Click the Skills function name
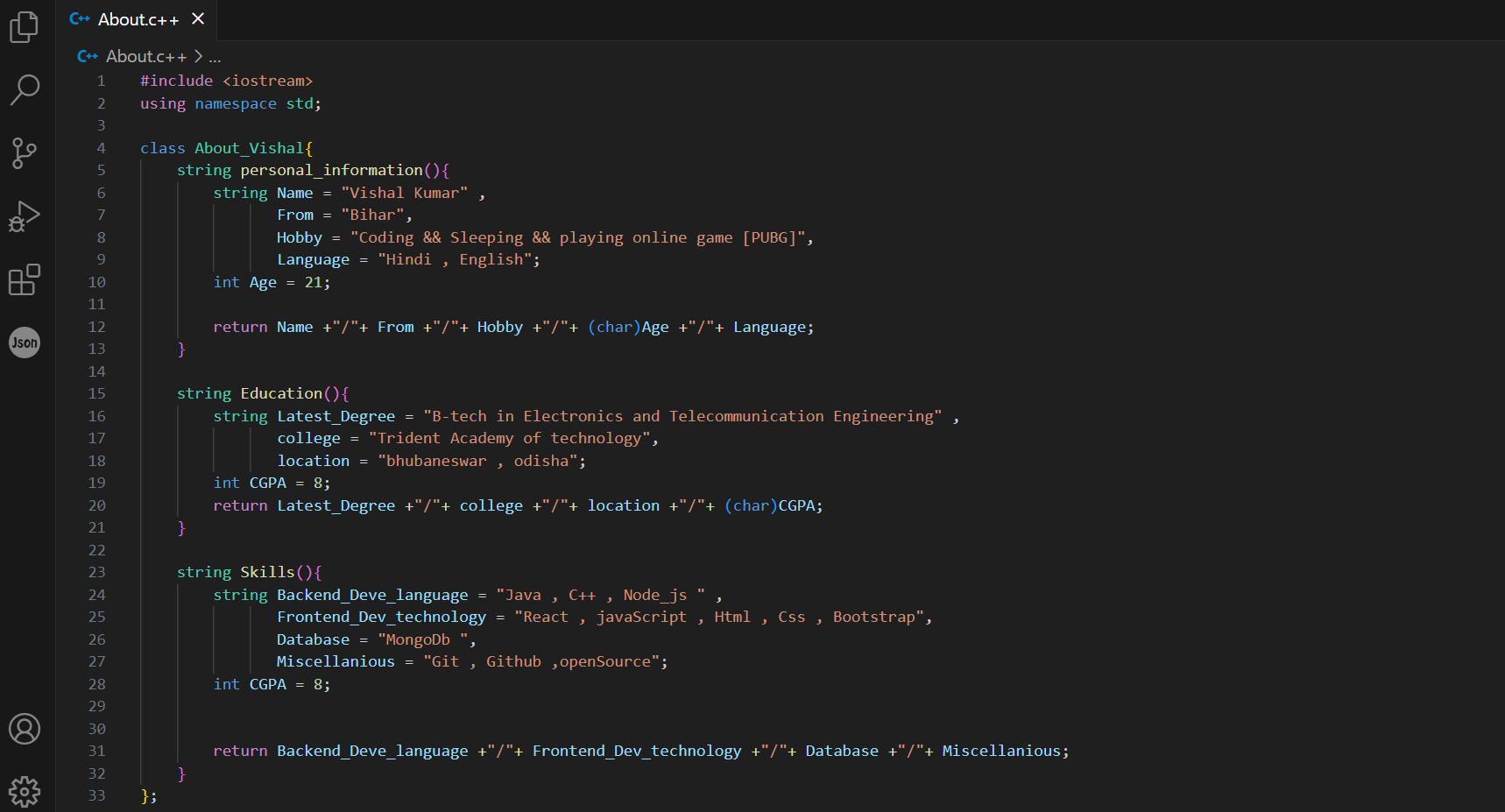The height and width of the screenshot is (812, 1505). 267,572
